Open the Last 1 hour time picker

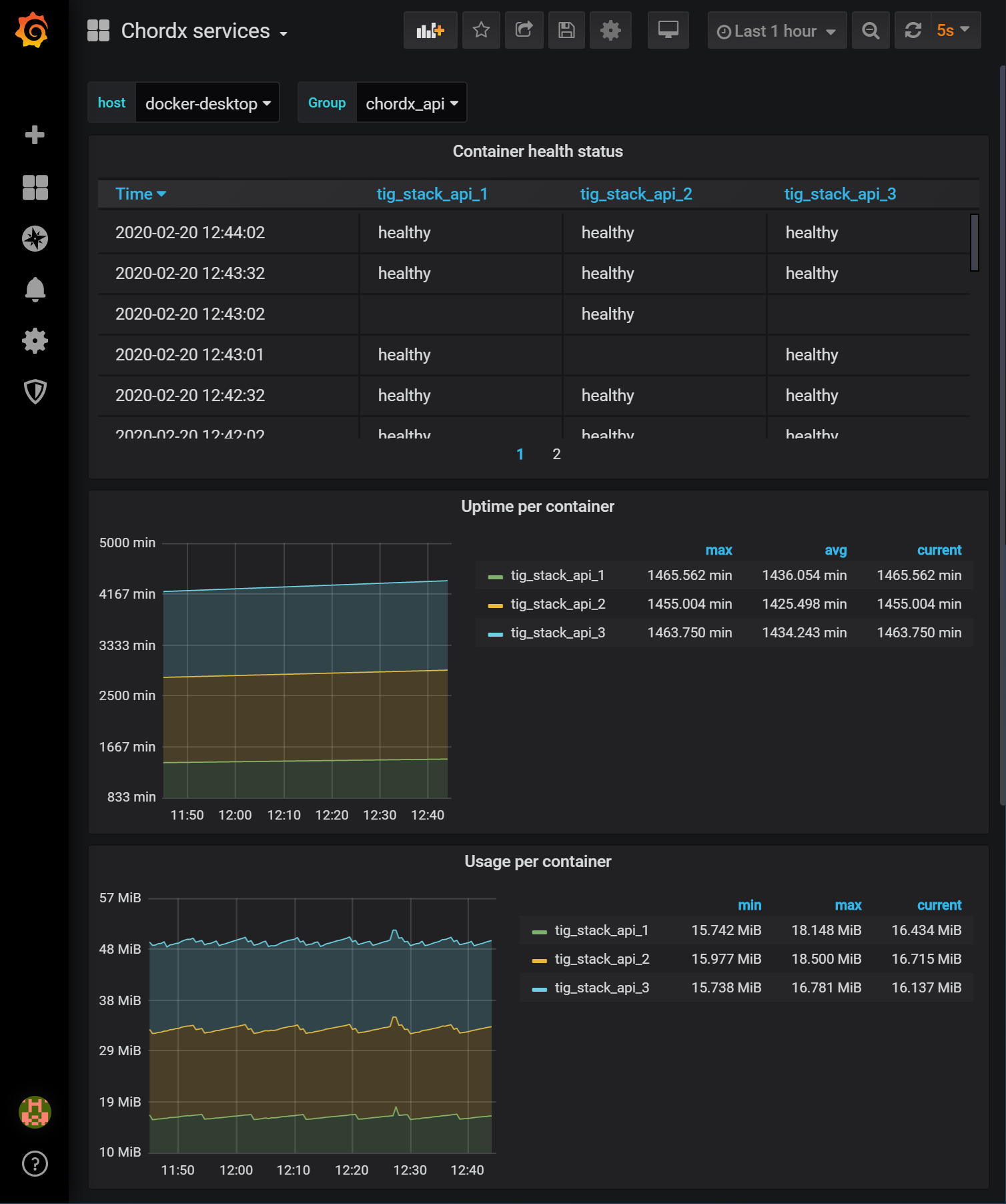tap(777, 31)
